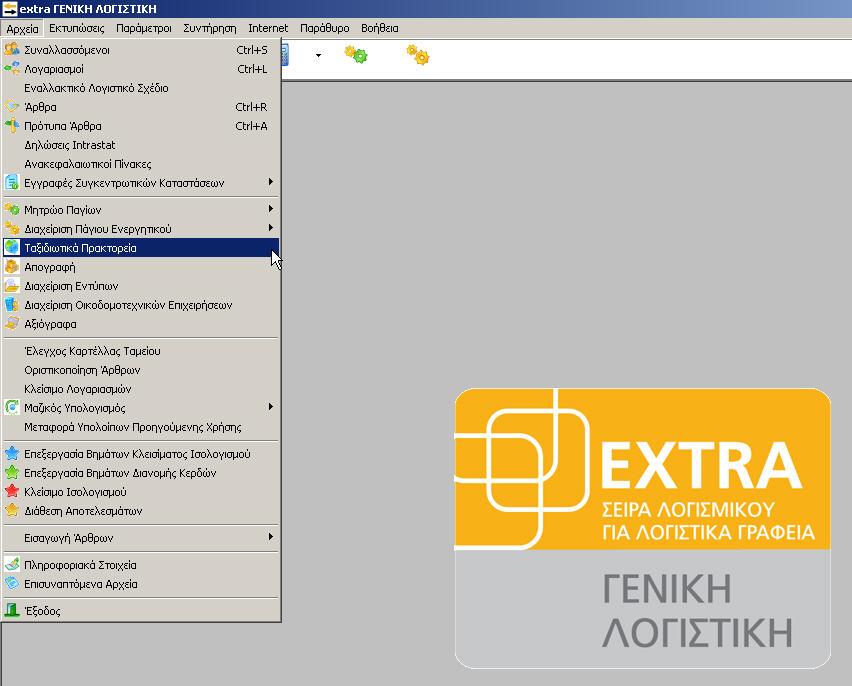Click the Μητρώο Παγίων icon
The image size is (852, 686).
pos(12,209)
